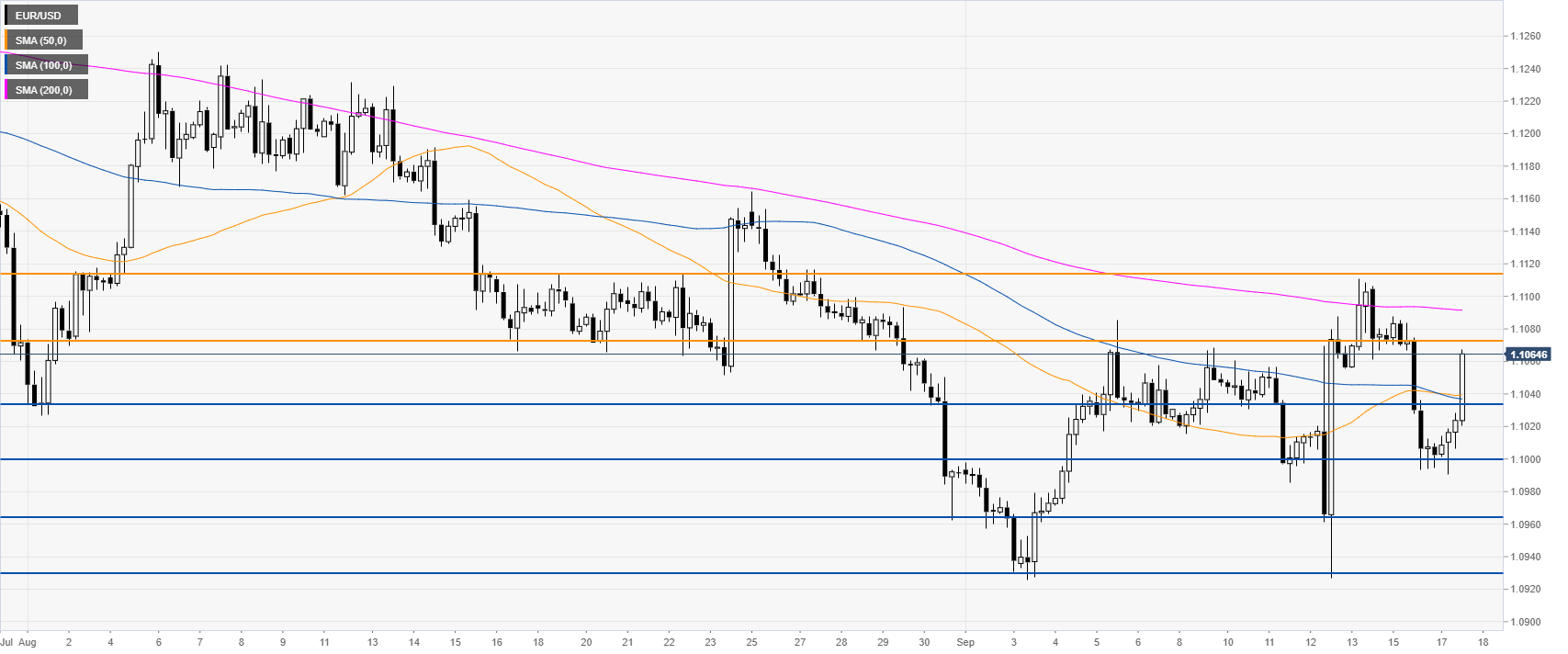Click the 1.1080 price axis label

[x=1526, y=329]
